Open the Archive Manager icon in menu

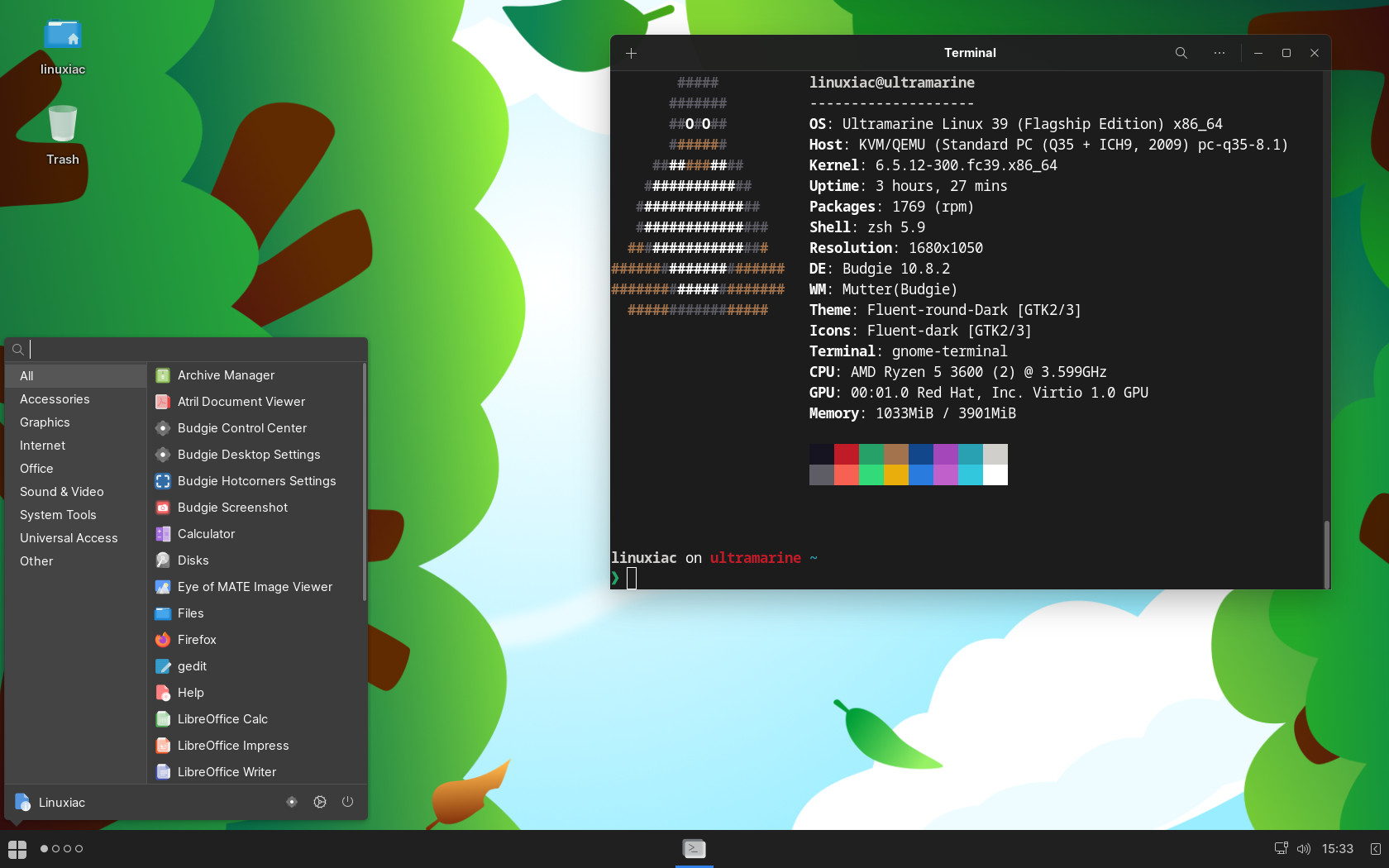point(163,375)
